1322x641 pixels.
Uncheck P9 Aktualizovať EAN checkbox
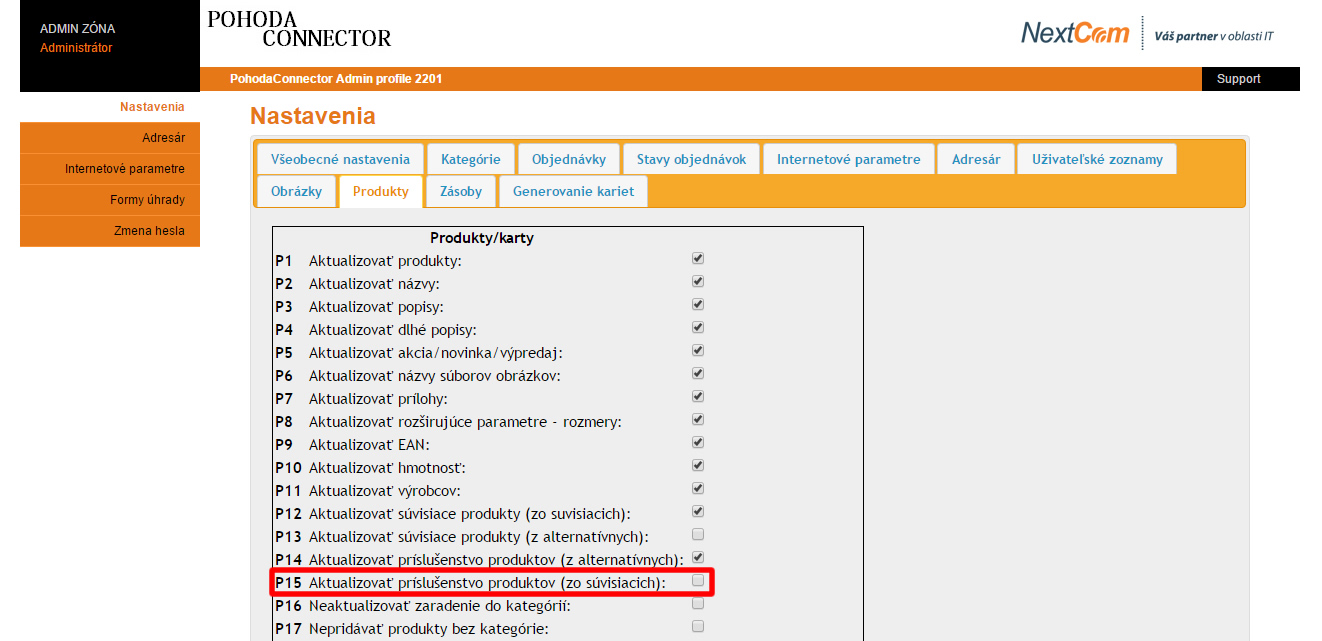coord(698,442)
